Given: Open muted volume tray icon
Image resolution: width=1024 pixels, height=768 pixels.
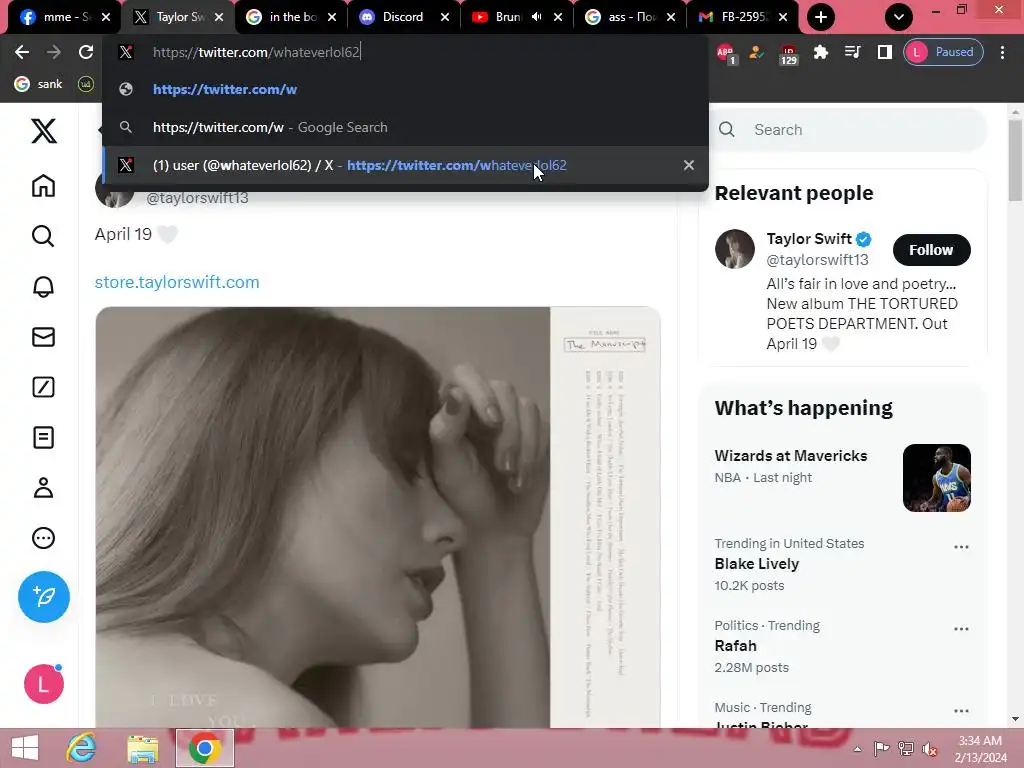Looking at the screenshot, I should click(x=929, y=749).
